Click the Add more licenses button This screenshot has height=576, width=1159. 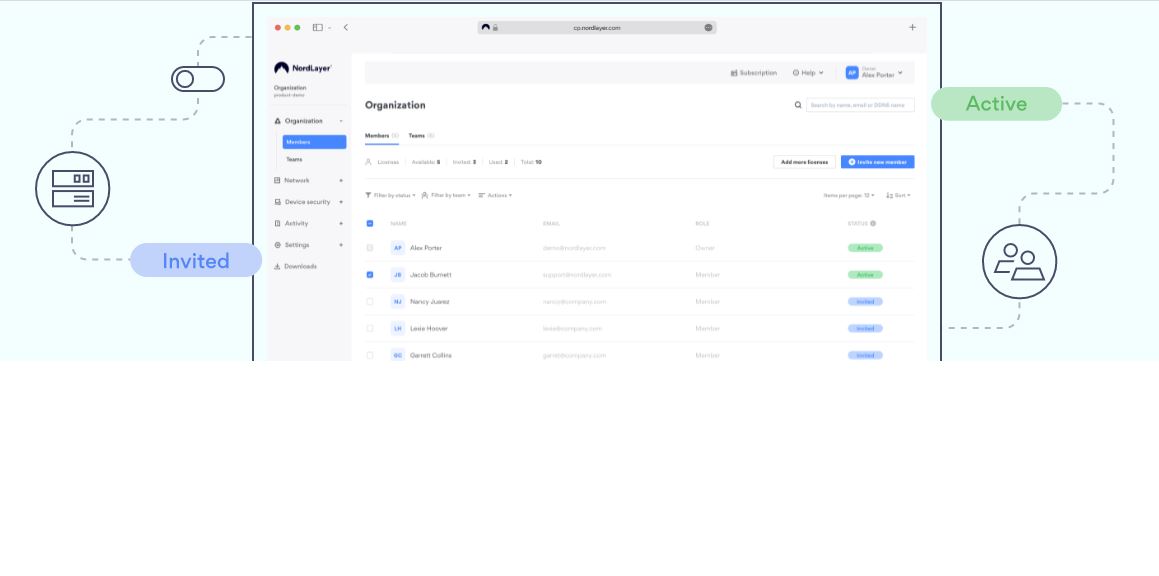tap(804, 162)
